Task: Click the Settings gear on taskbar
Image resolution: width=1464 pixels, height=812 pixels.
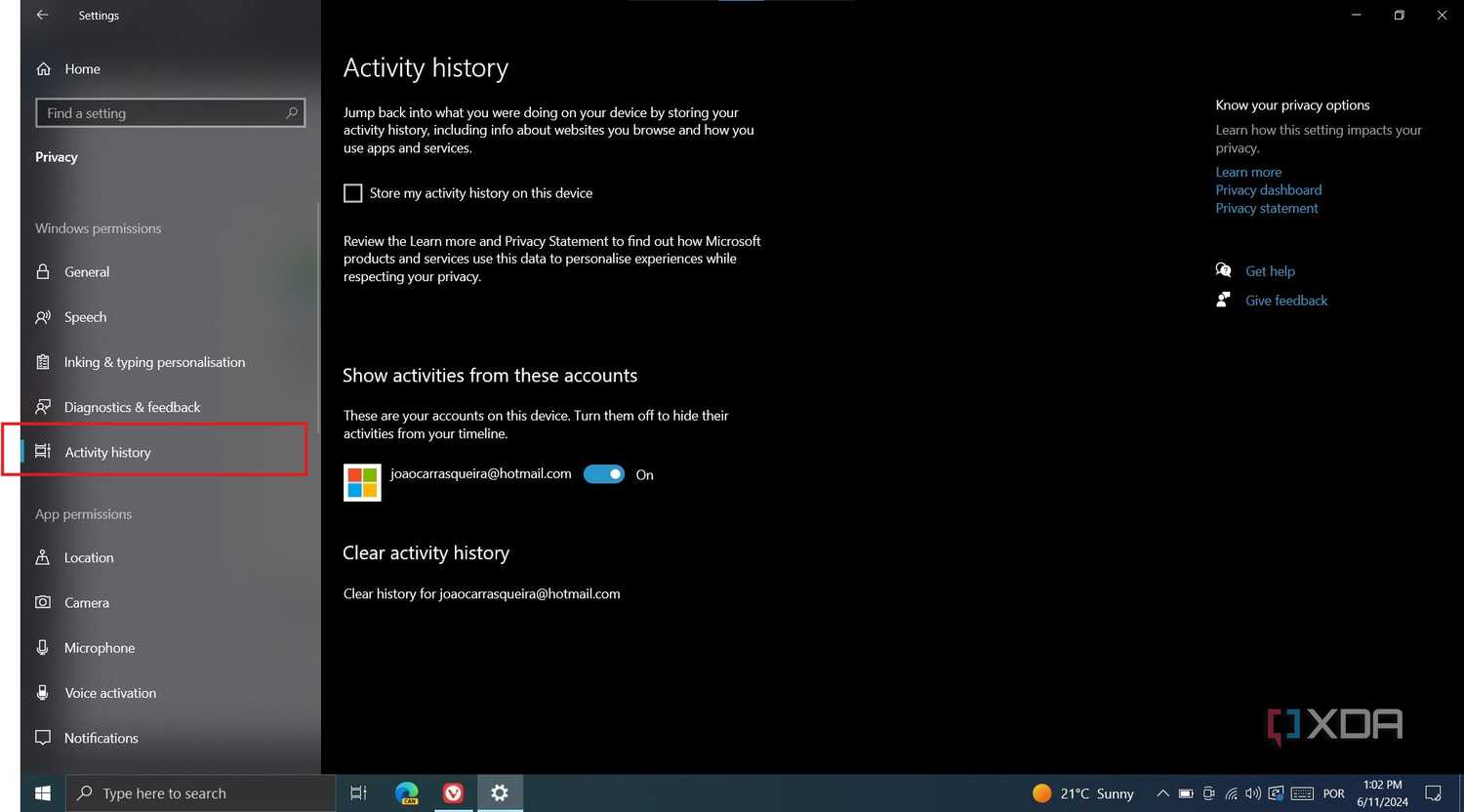Action: tap(500, 793)
